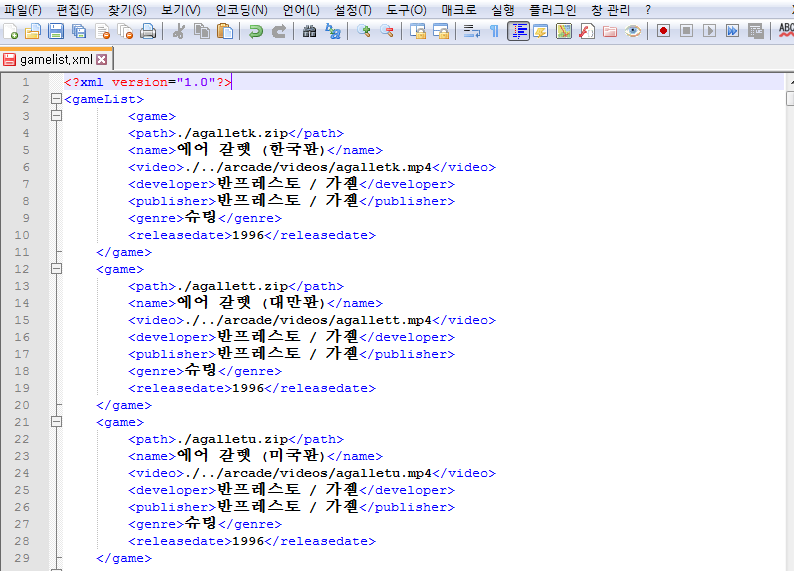The width and height of the screenshot is (794, 571).
Task: Save the recorded macro icon
Action: (x=756, y=31)
